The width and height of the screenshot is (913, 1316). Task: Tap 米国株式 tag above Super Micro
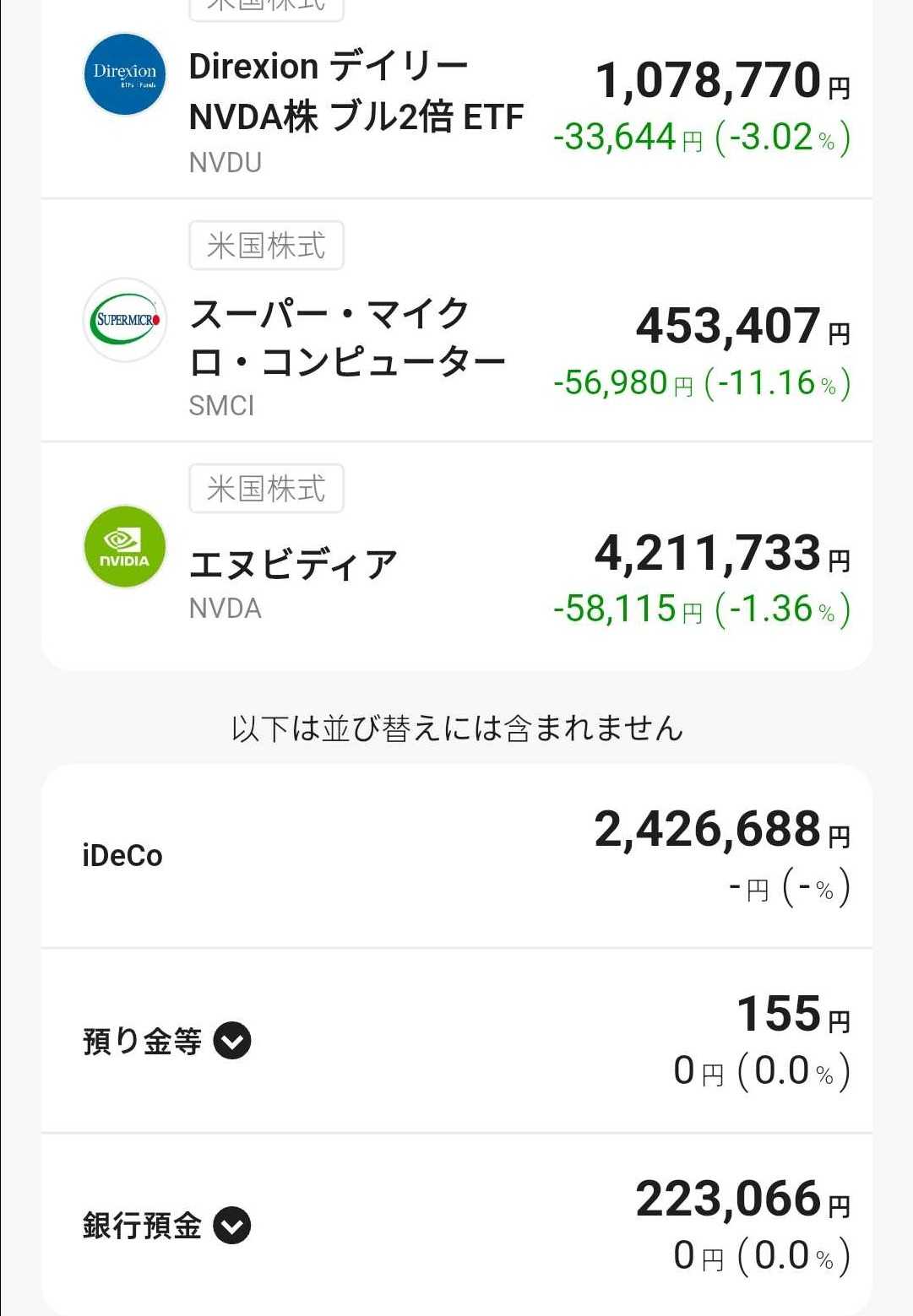coord(266,246)
